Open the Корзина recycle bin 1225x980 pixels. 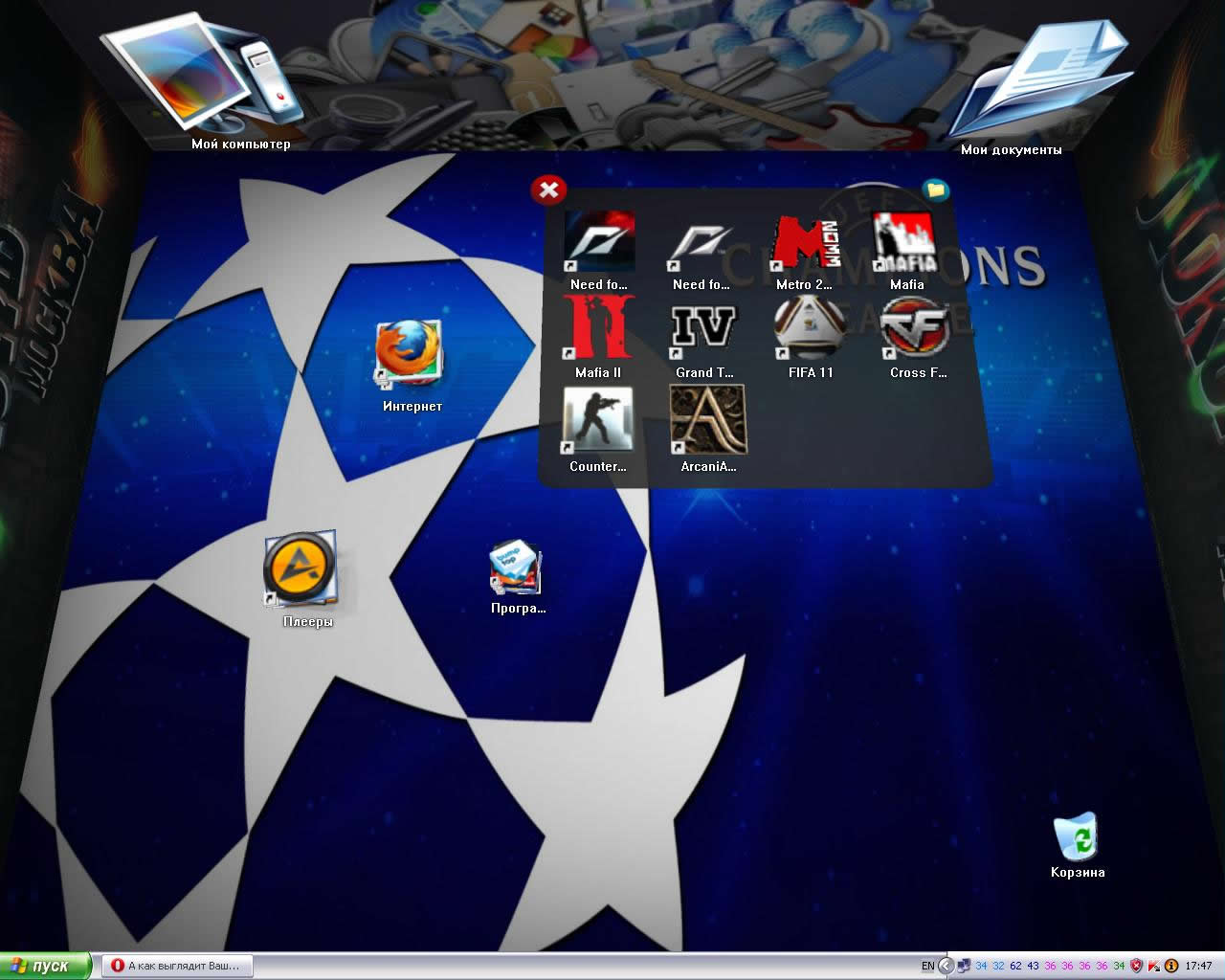(x=1077, y=838)
